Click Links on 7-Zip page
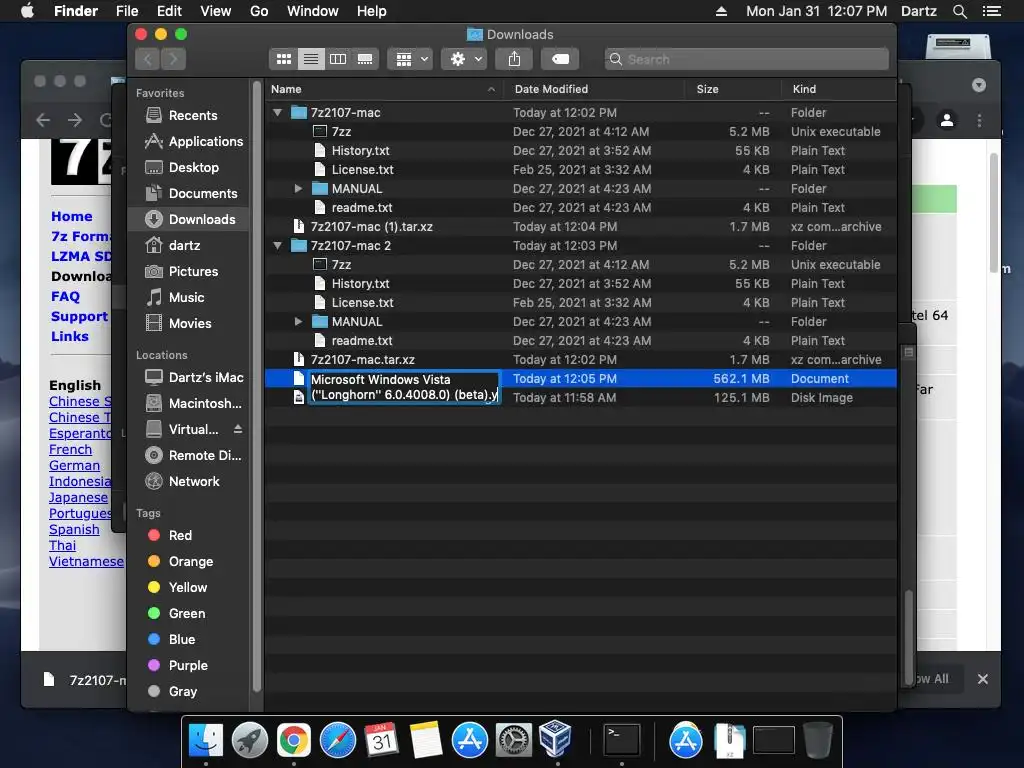The image size is (1024, 768). tap(70, 336)
